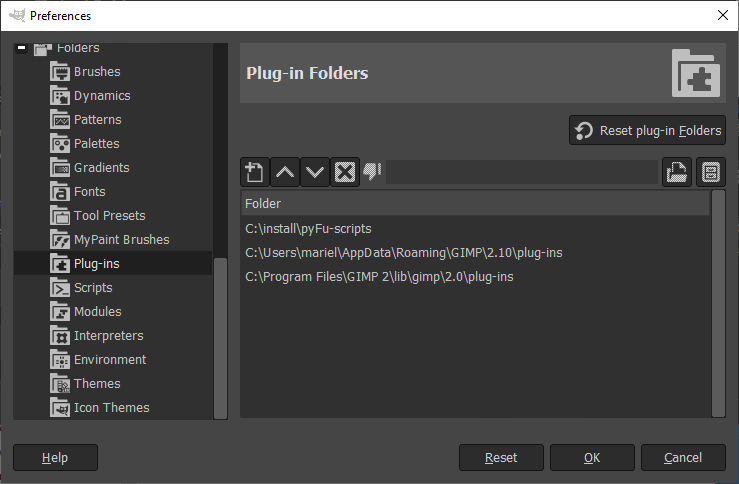Collapse the Folders tree node

pyautogui.click(x=21, y=48)
